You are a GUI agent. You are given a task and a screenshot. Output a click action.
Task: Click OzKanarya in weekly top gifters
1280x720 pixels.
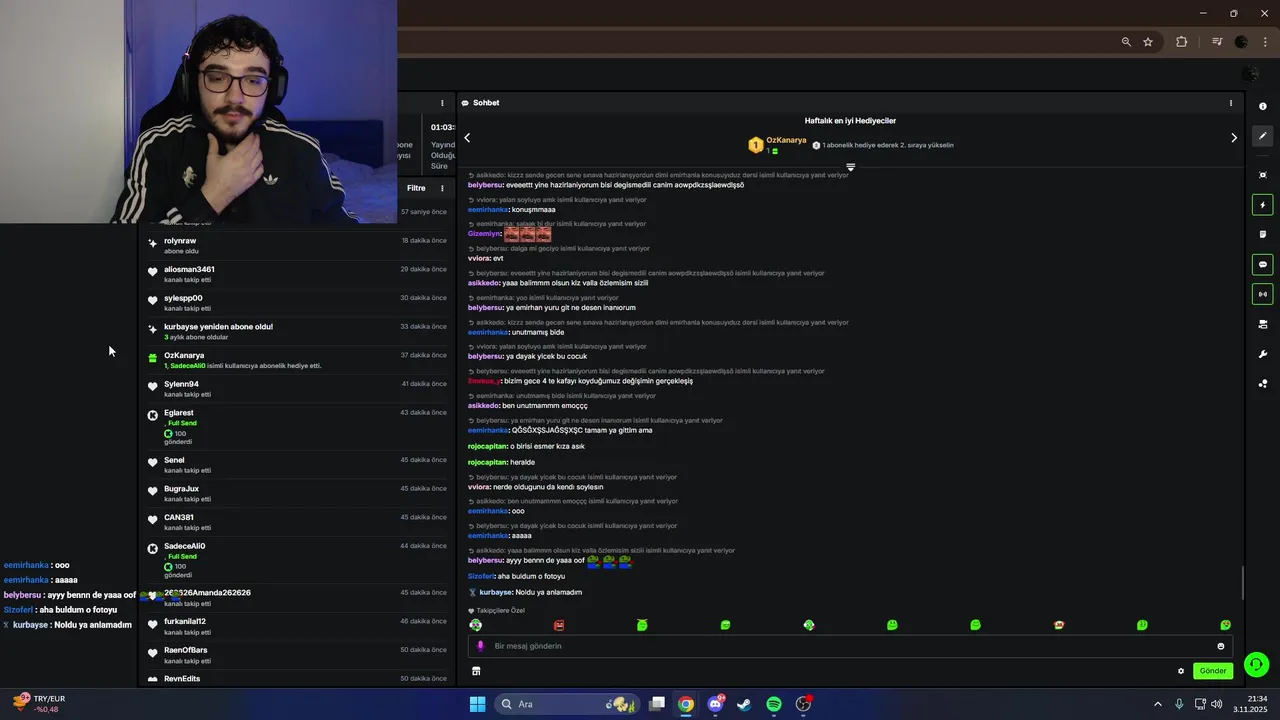(x=786, y=140)
